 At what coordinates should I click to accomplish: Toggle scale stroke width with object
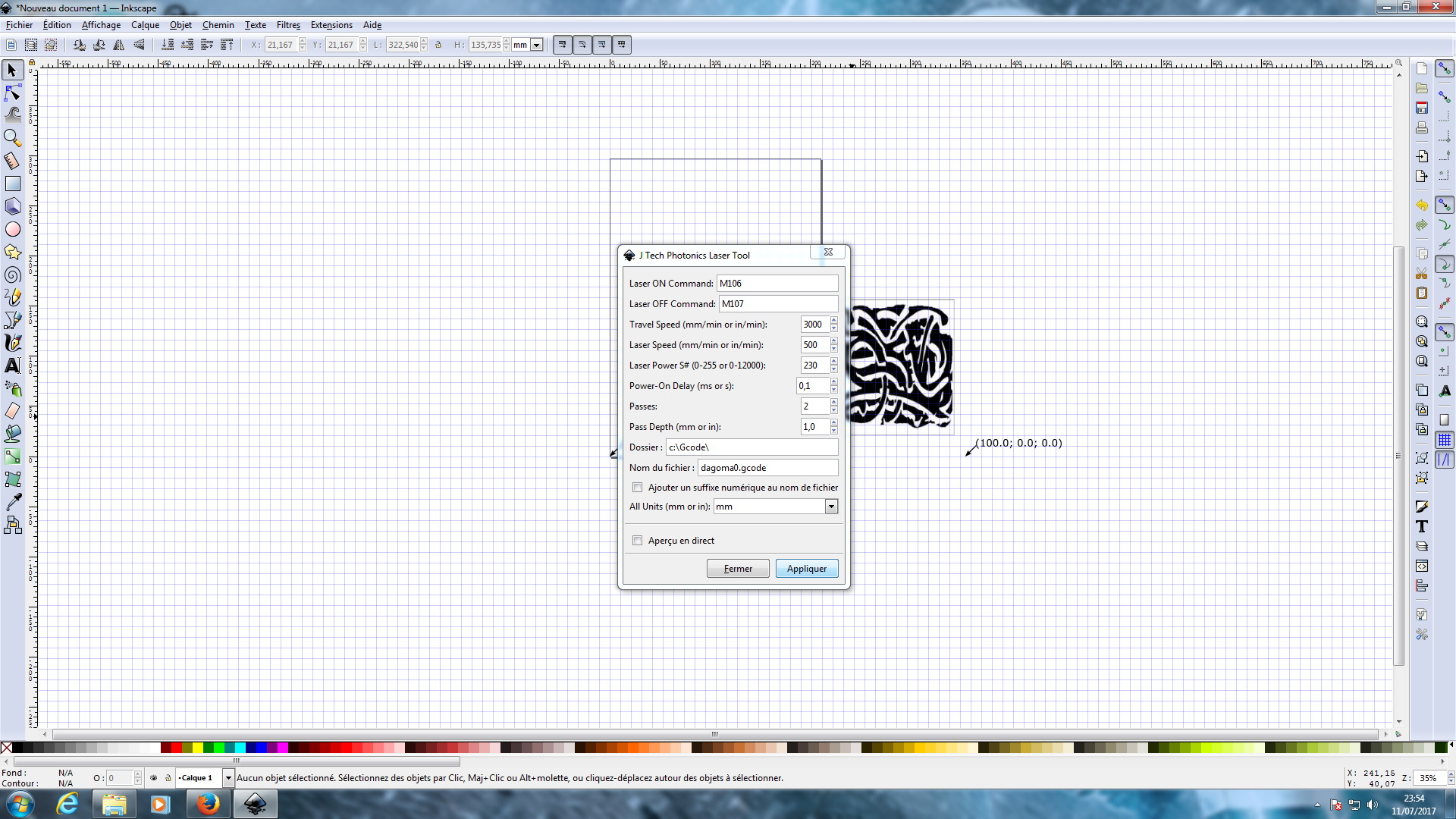[562, 45]
